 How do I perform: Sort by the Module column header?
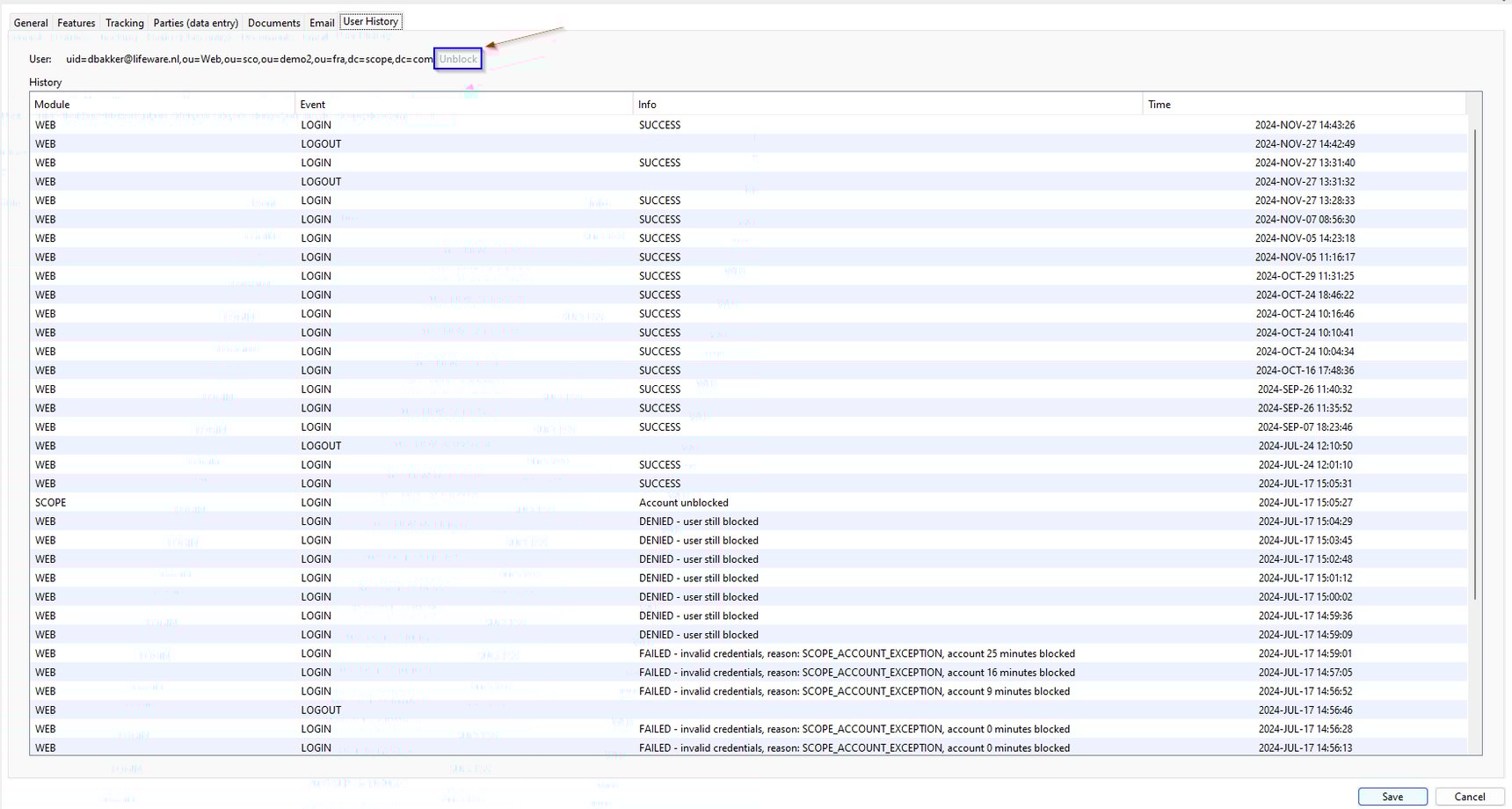(53, 104)
